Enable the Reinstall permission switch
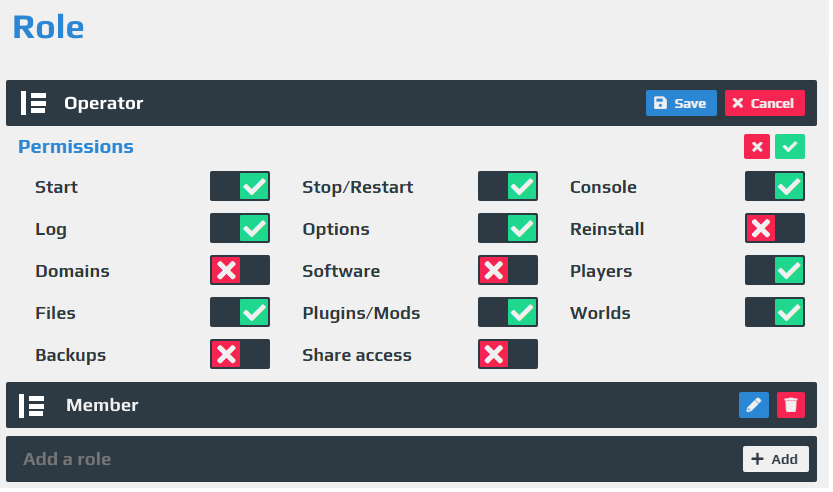The width and height of the screenshot is (833, 492). pos(775,228)
